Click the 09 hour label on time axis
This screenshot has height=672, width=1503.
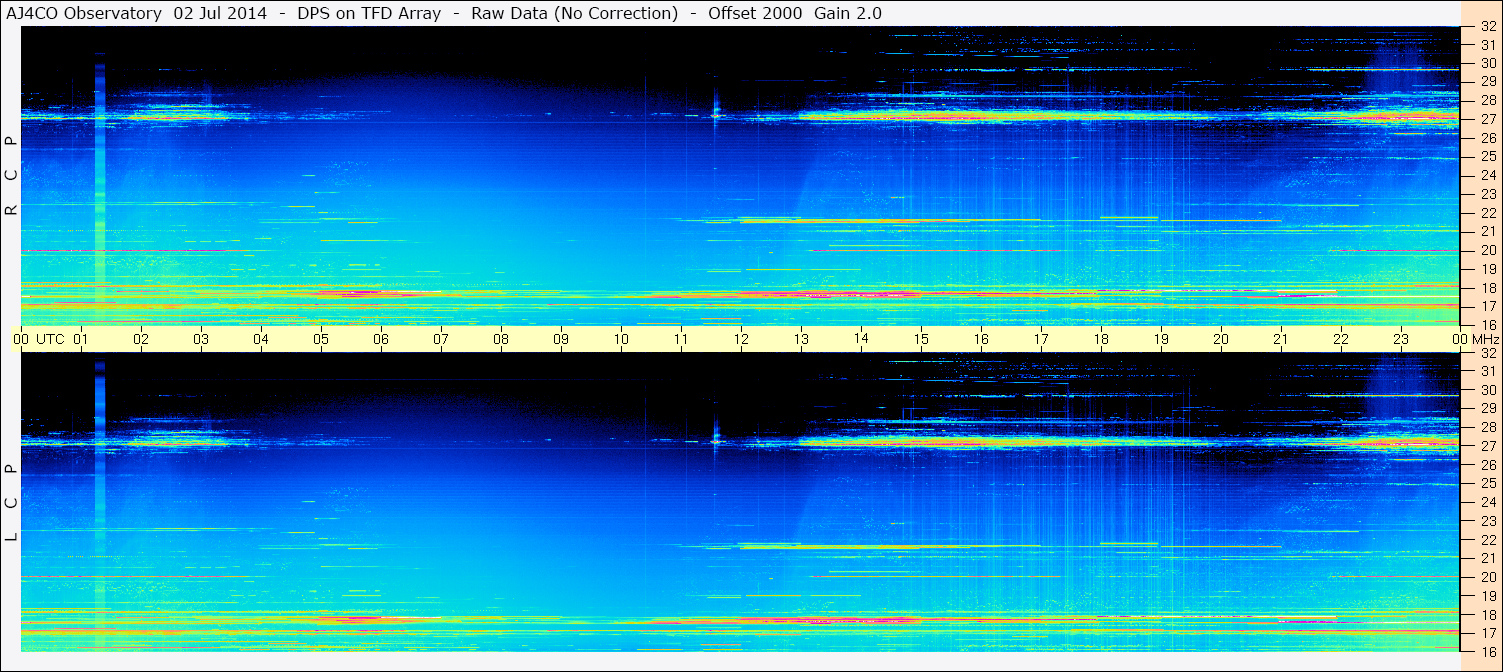[x=561, y=339]
